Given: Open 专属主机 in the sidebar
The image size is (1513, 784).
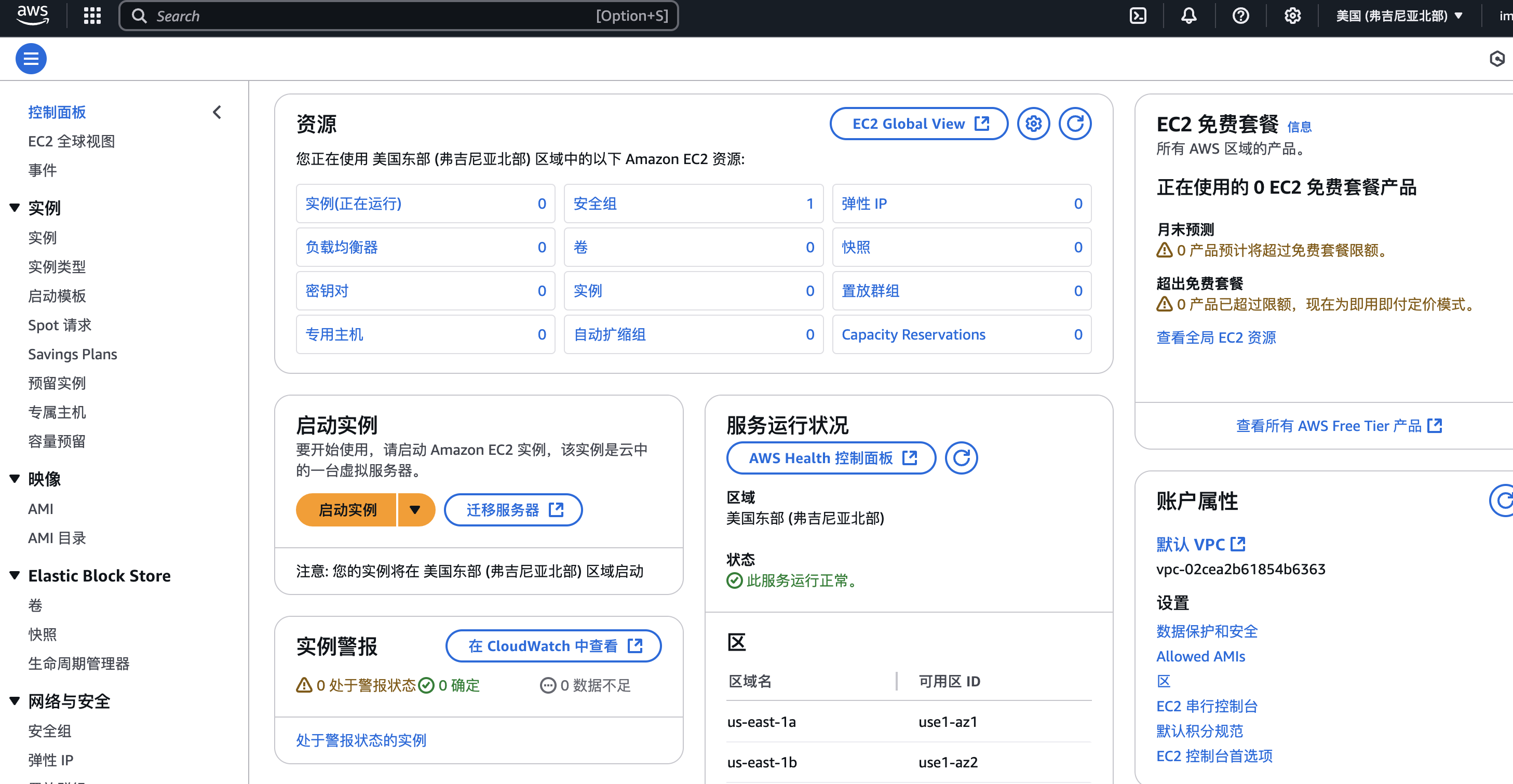Looking at the screenshot, I should [57, 412].
